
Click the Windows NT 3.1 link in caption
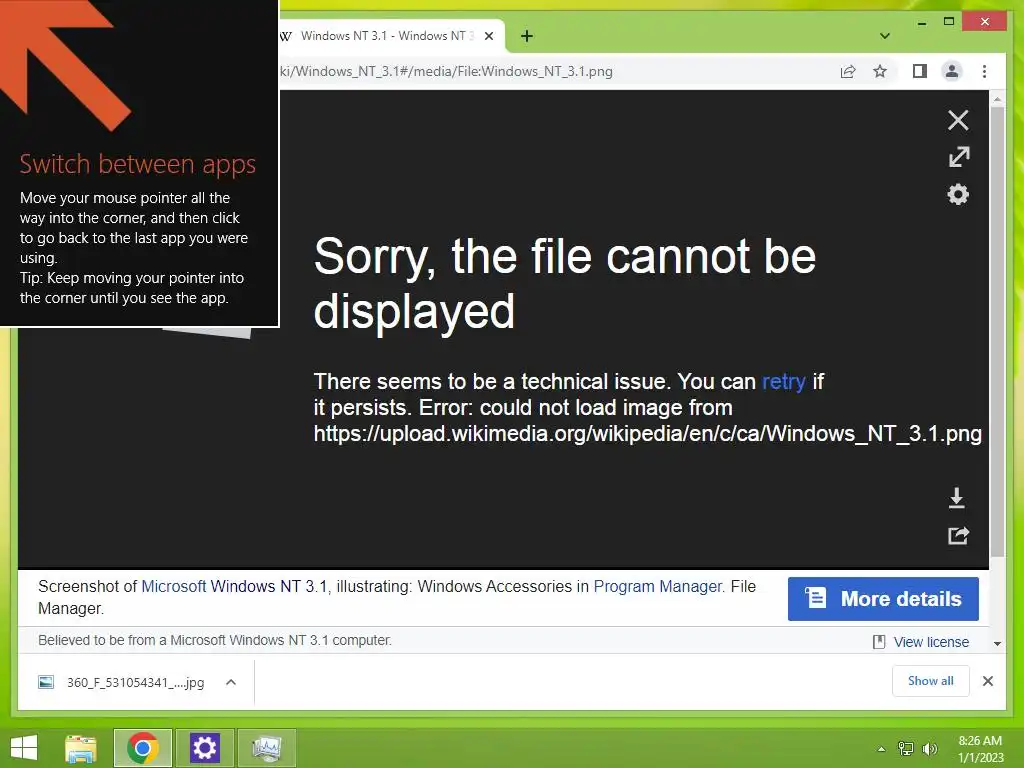tap(268, 586)
